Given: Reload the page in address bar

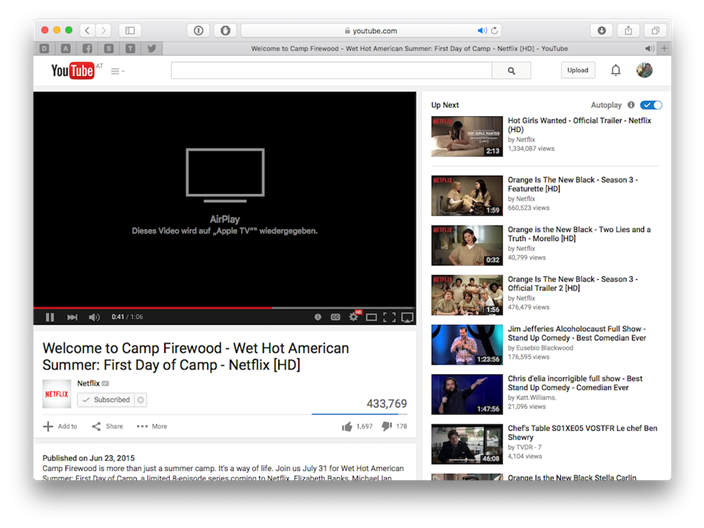Looking at the screenshot, I should (494, 31).
